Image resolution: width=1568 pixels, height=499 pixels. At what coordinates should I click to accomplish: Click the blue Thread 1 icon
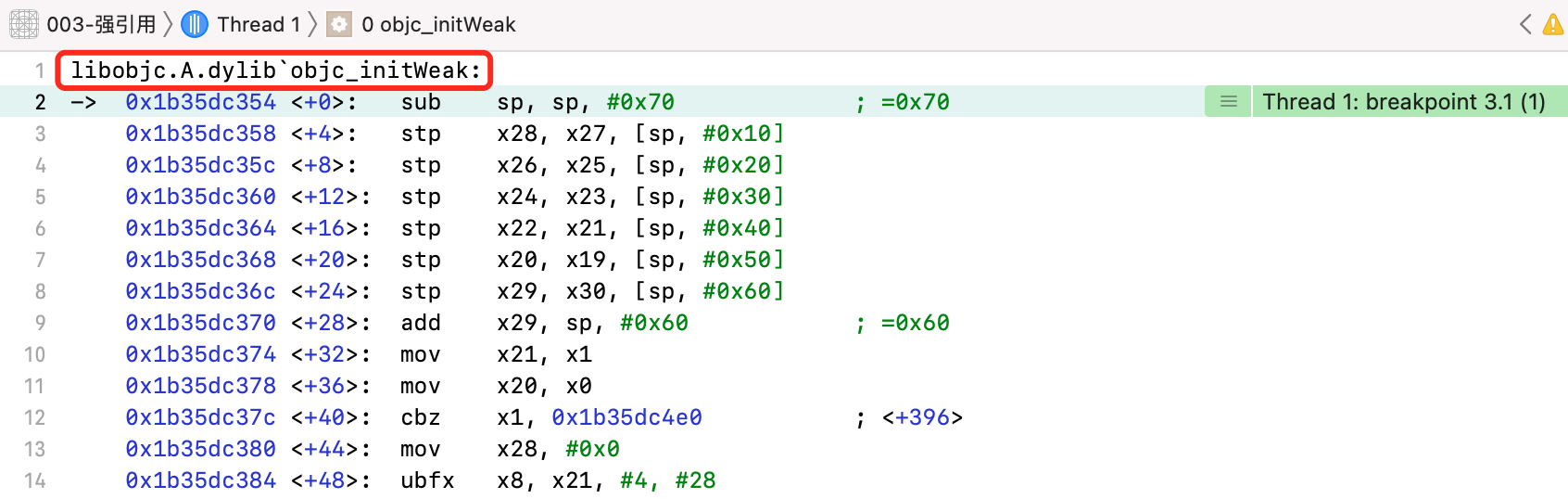(195, 24)
